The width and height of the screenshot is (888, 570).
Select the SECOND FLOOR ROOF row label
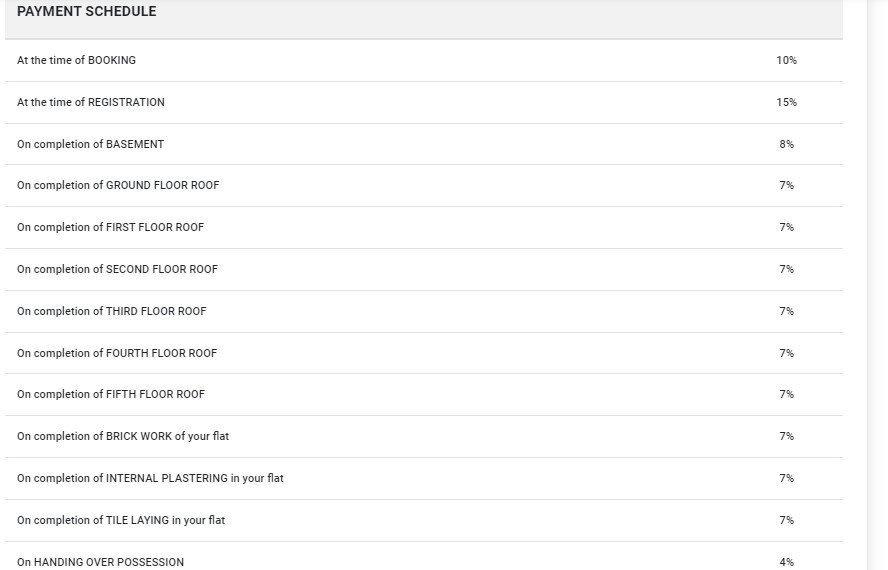117,269
